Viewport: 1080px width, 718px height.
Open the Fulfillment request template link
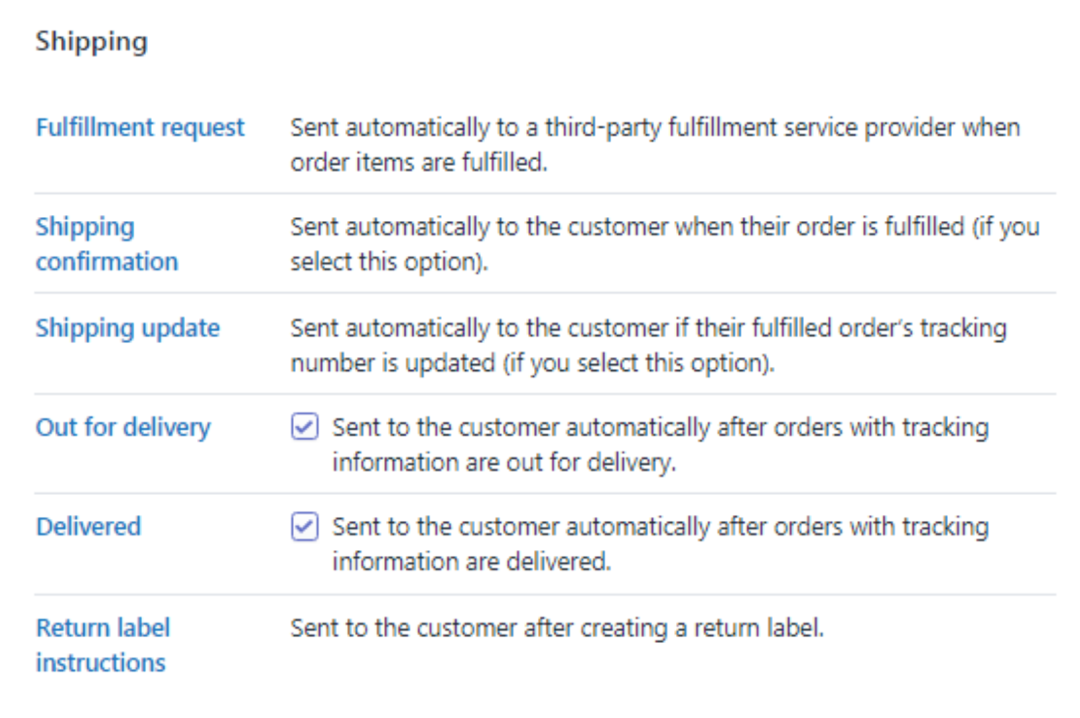pos(140,128)
